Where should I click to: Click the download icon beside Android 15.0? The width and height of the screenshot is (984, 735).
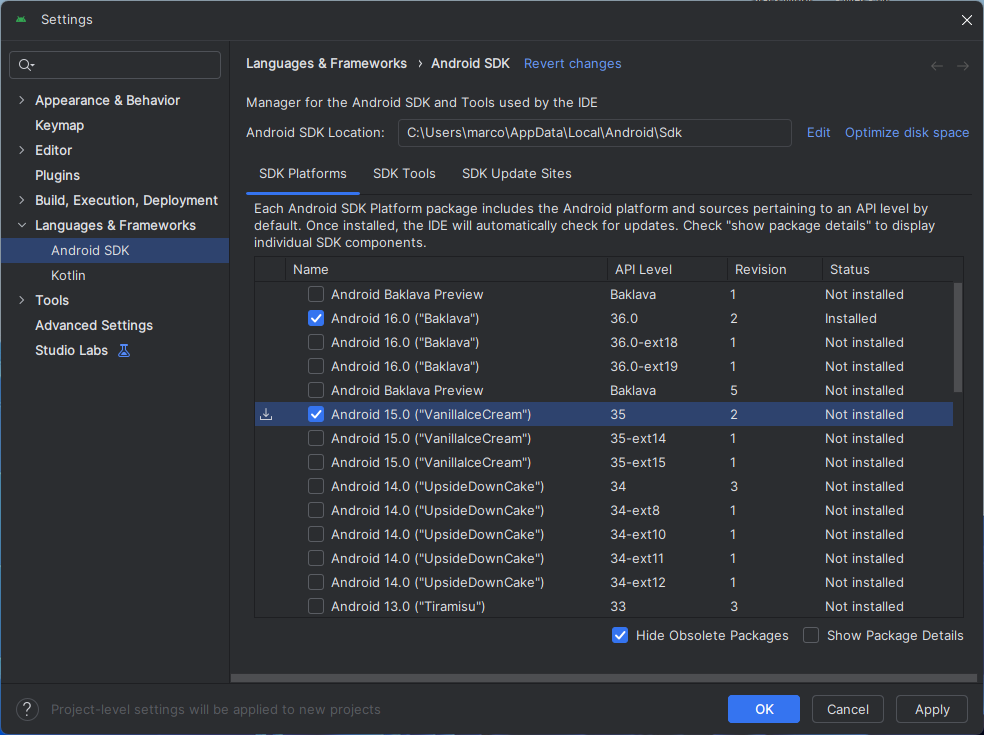[266, 414]
